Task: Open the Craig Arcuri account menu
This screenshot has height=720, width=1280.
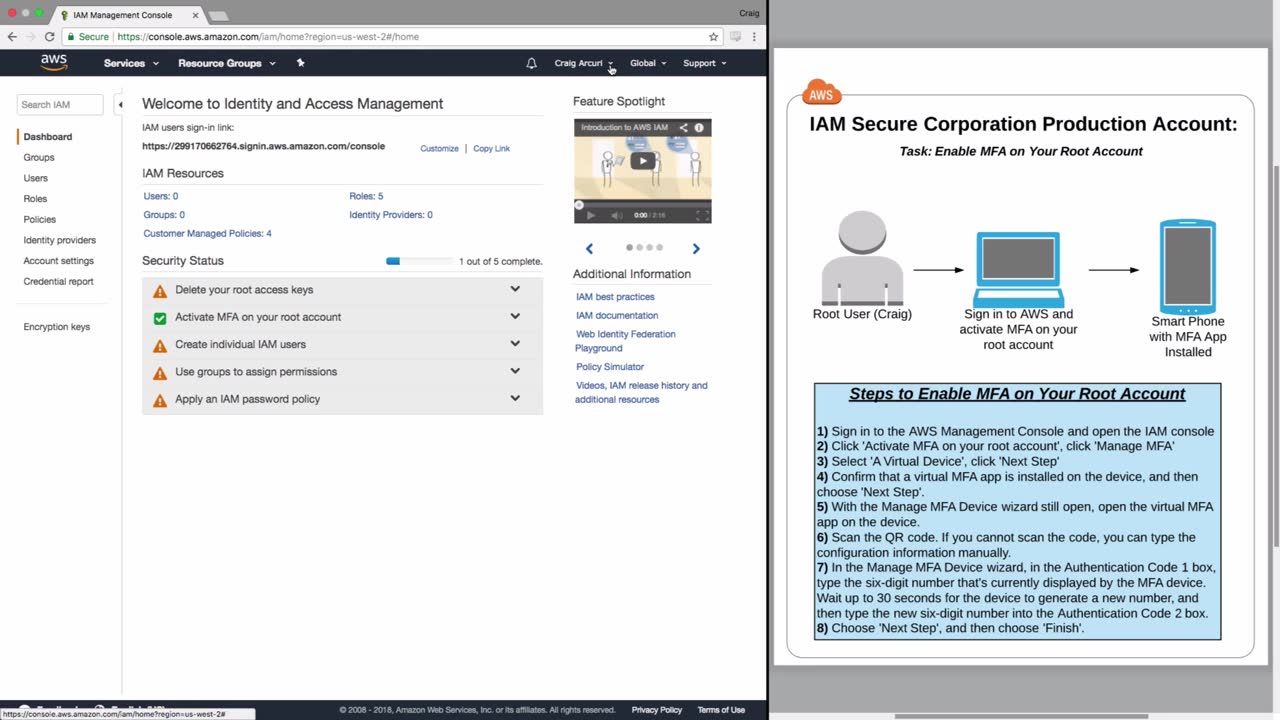Action: [x=584, y=63]
